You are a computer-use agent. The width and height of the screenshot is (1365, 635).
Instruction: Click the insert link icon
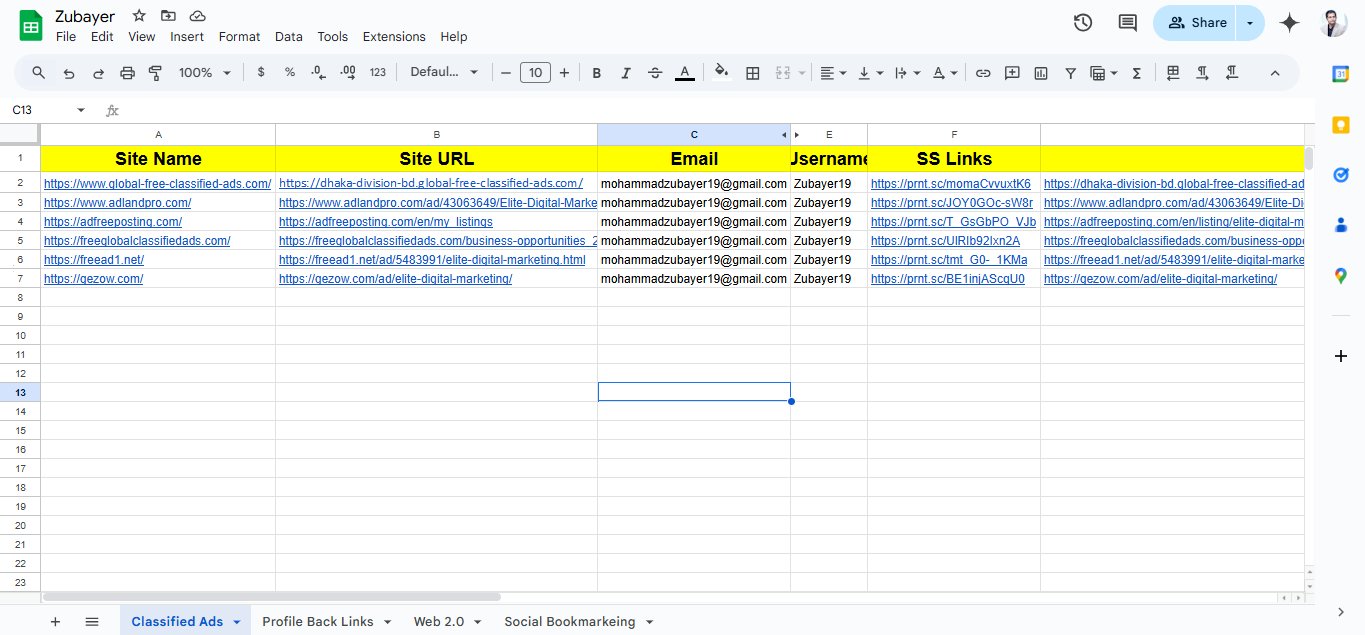(983, 73)
